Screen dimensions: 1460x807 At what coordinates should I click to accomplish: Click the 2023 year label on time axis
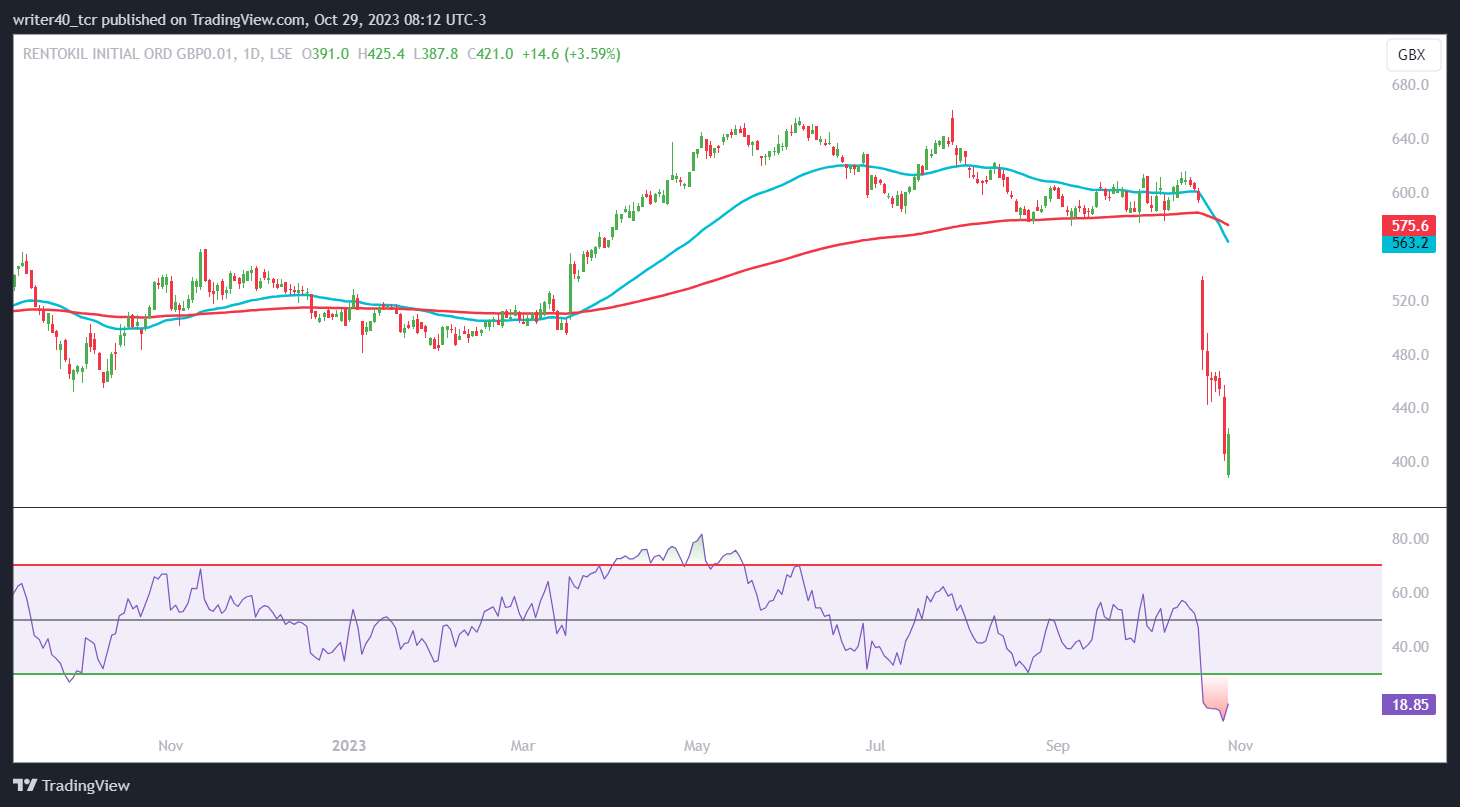[349, 746]
